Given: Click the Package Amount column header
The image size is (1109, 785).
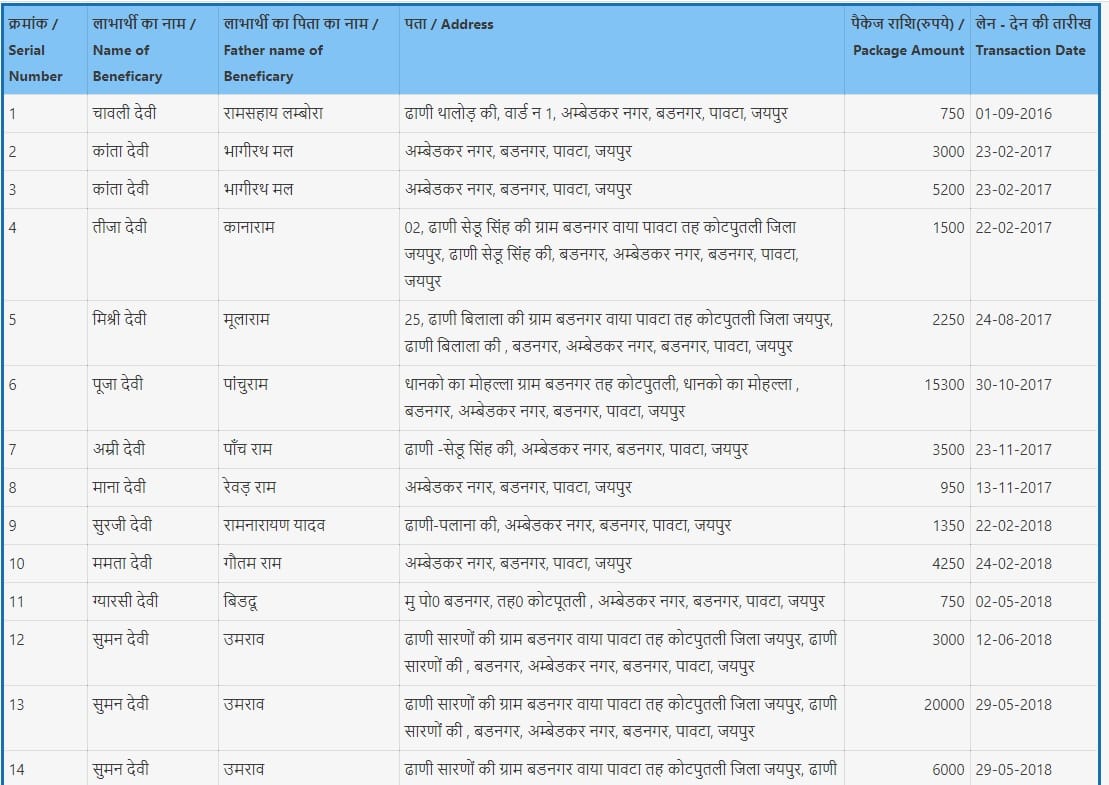Looking at the screenshot, I should click(907, 37).
